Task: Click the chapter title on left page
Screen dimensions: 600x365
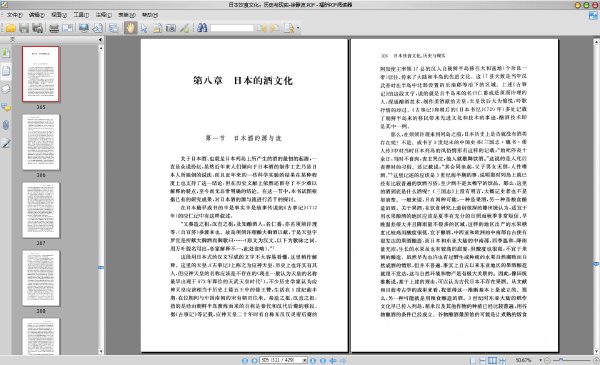Action: point(243,81)
